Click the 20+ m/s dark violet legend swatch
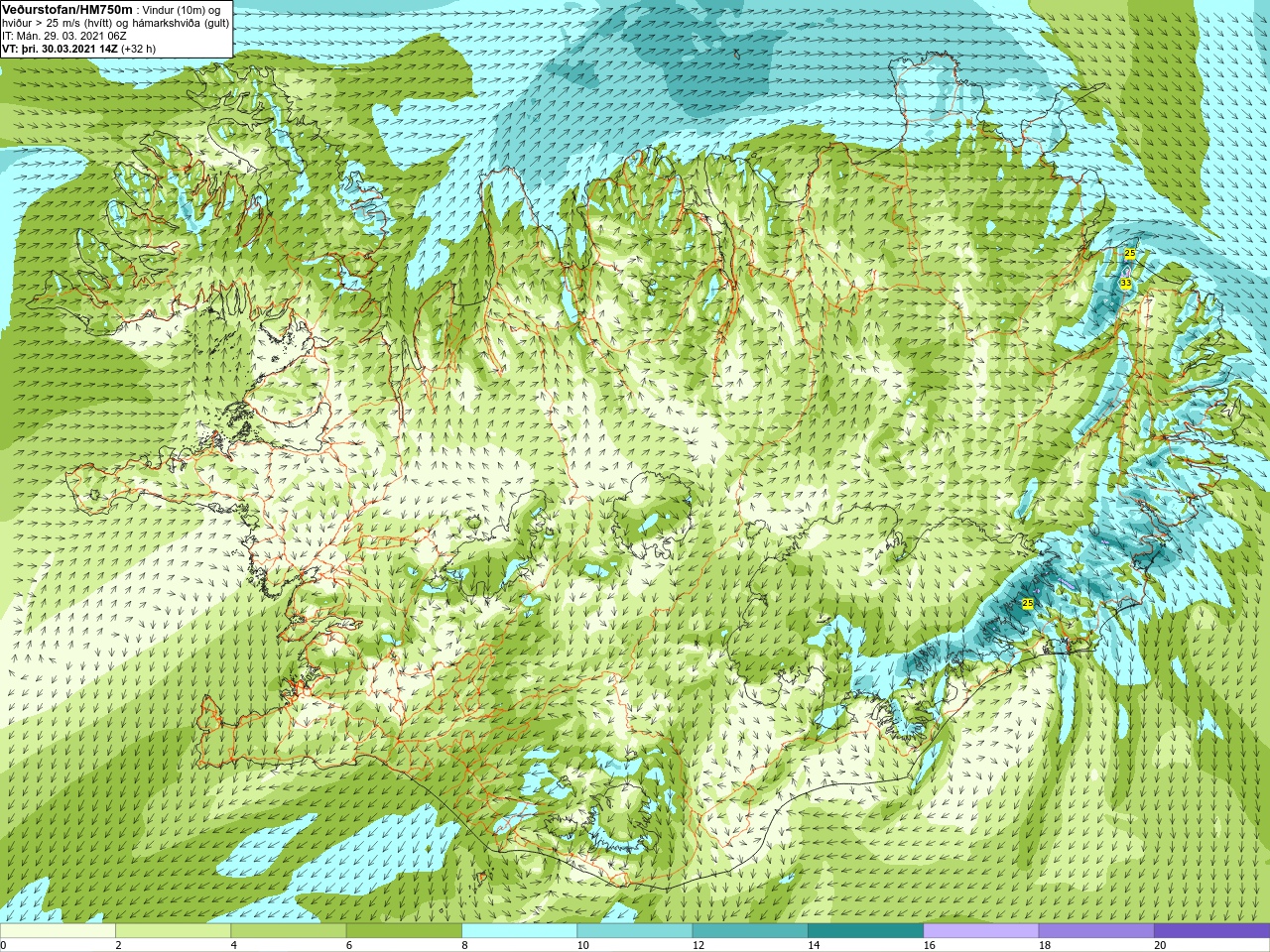Image resolution: width=1270 pixels, height=952 pixels. click(1210, 931)
